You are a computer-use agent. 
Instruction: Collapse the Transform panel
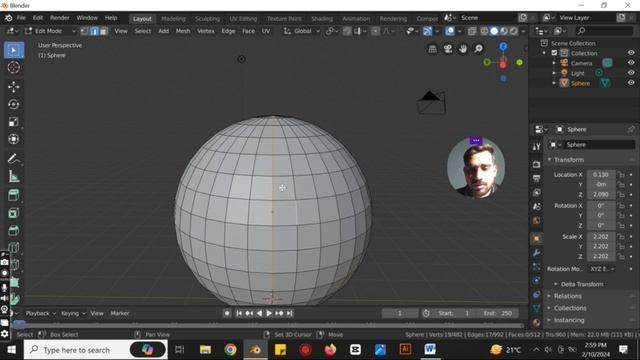click(569, 160)
